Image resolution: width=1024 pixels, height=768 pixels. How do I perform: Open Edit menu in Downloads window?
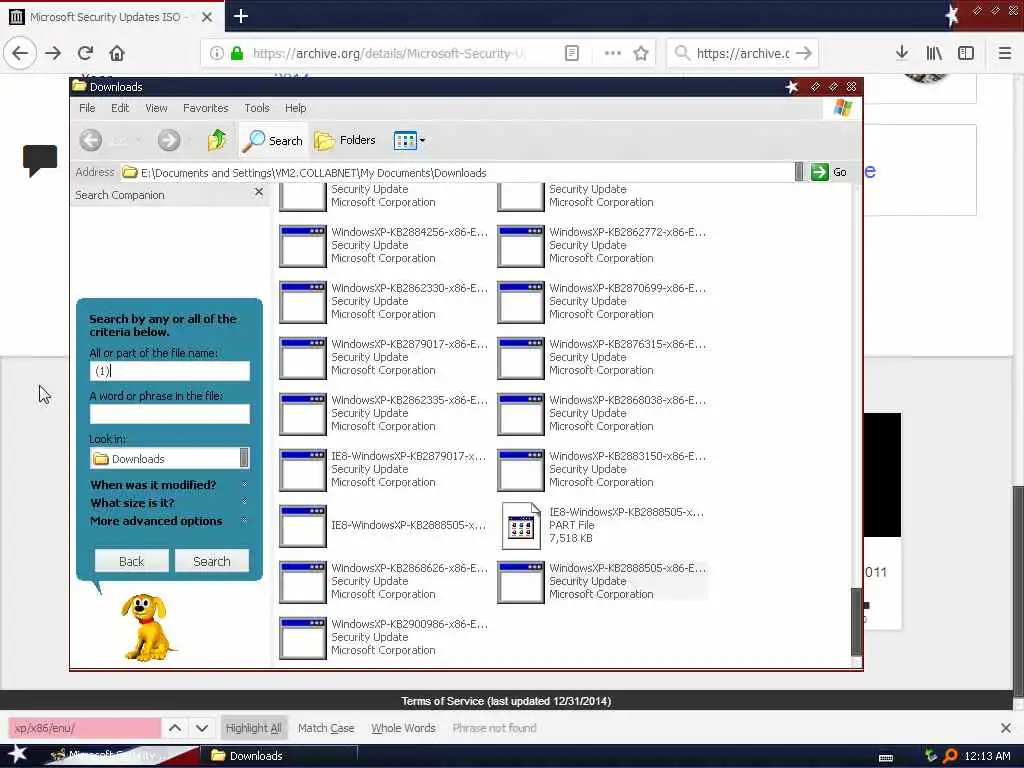click(120, 108)
